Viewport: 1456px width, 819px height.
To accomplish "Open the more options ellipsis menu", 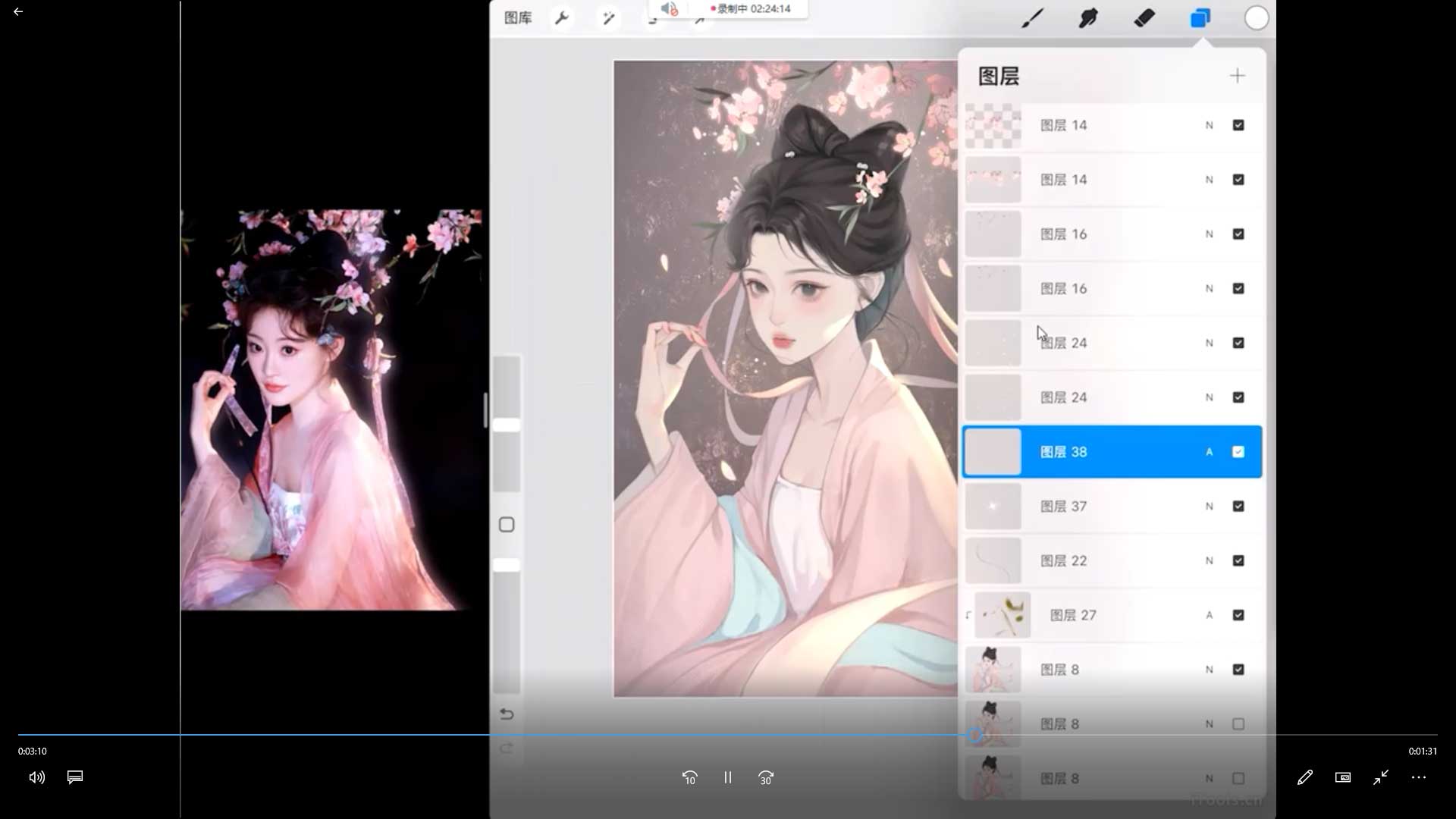I will tap(1418, 777).
